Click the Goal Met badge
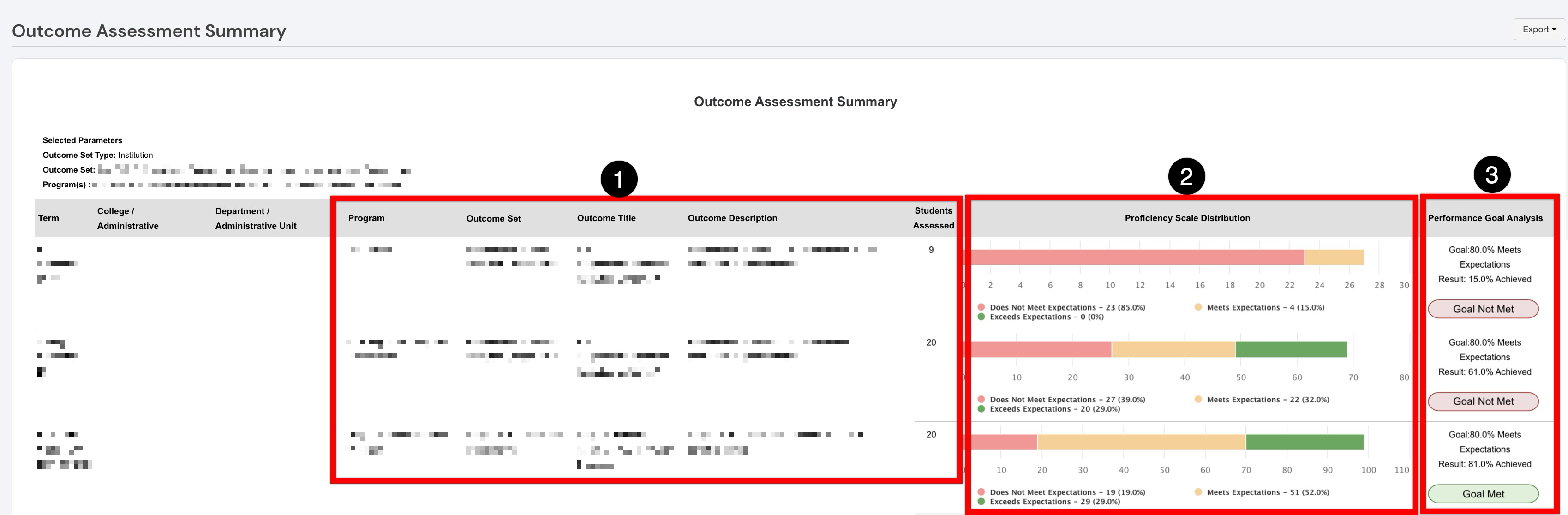1568x515 pixels. click(x=1483, y=494)
